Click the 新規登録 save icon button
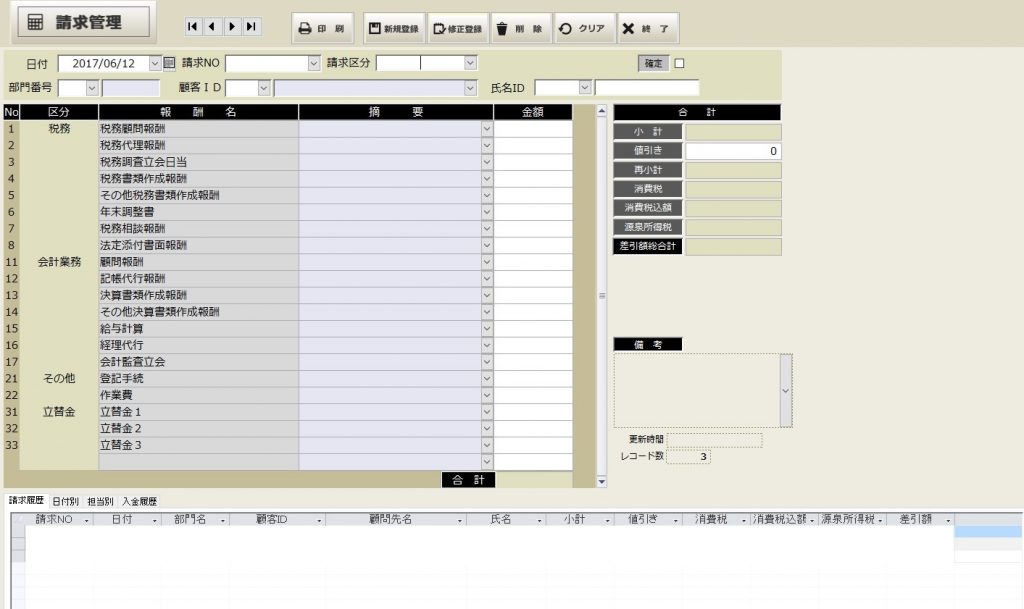 [x=393, y=29]
